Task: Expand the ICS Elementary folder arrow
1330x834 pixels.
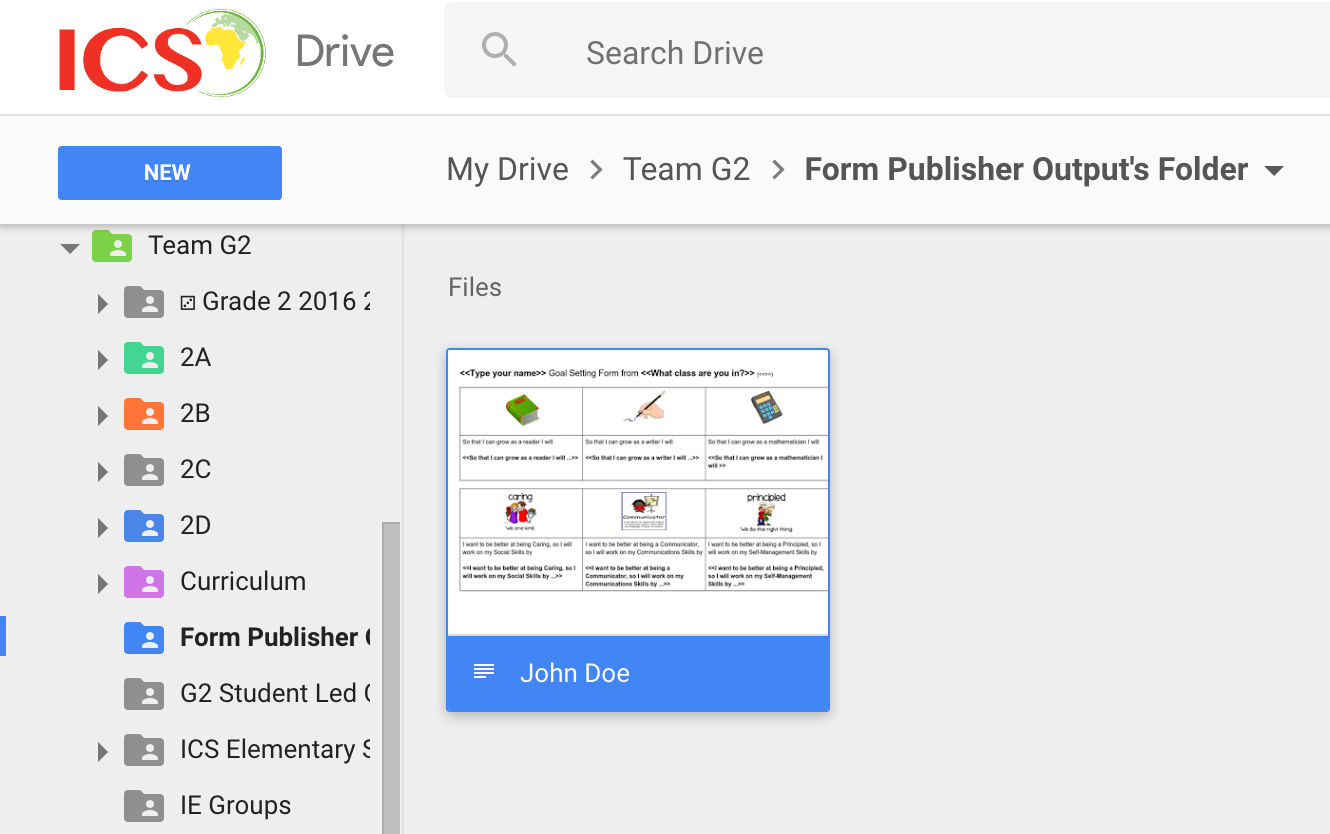Action: [102, 750]
